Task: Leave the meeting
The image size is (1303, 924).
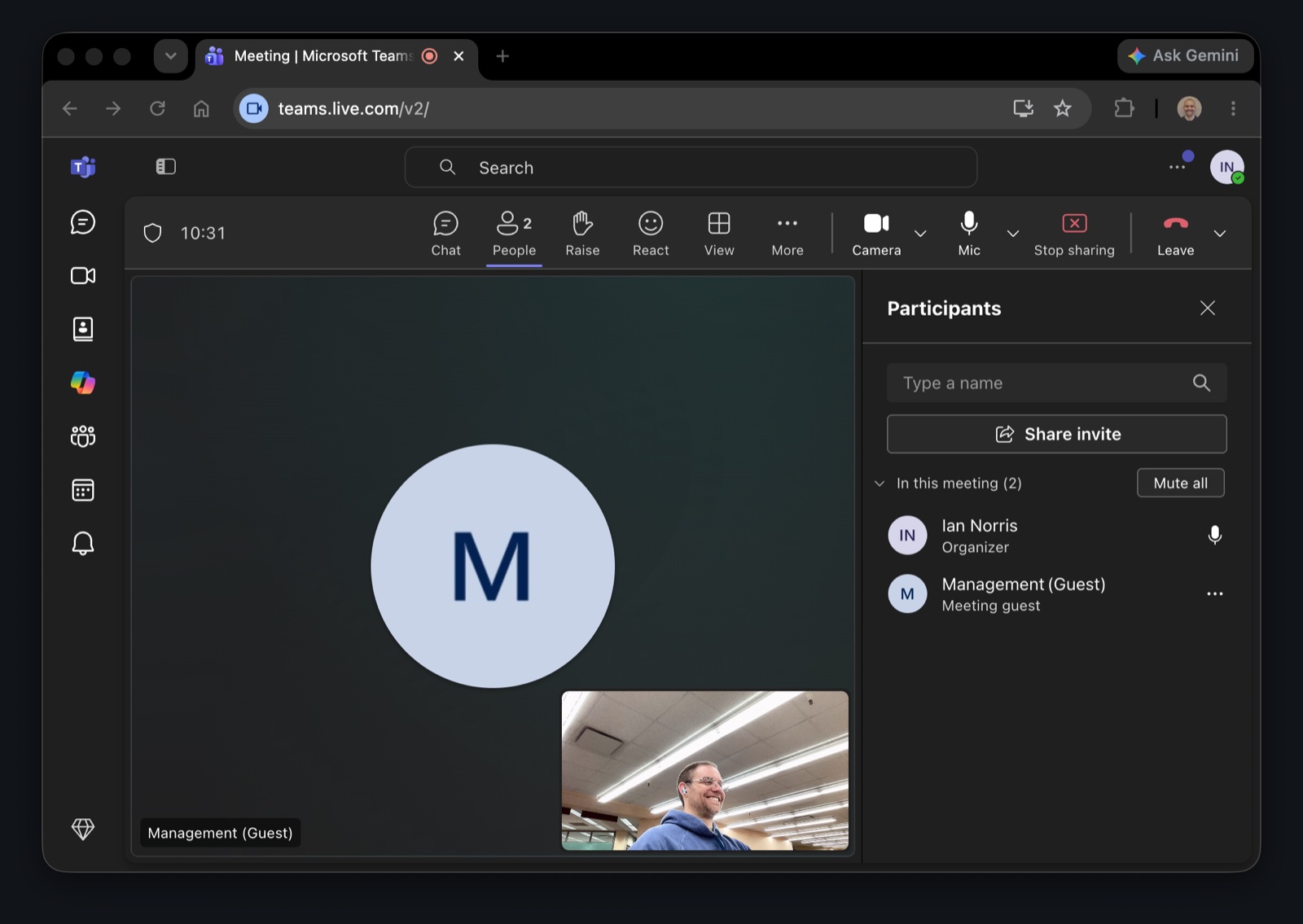Action: click(1175, 234)
